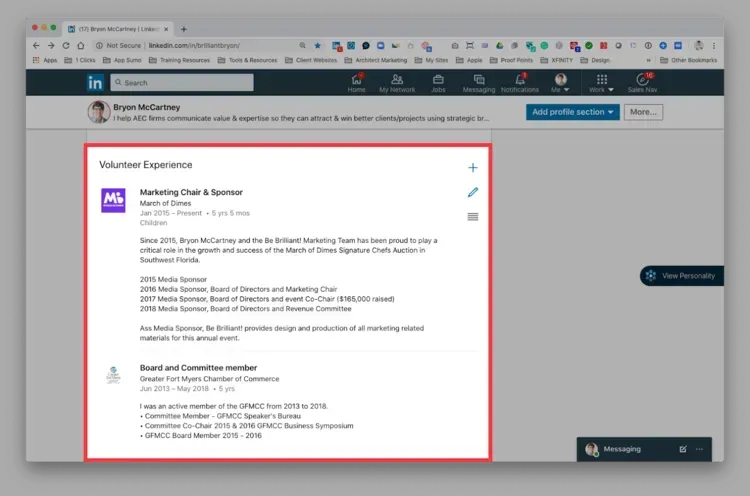Compose a new message icon in Messaging bar
This screenshot has width=750, height=496.
tap(683, 449)
